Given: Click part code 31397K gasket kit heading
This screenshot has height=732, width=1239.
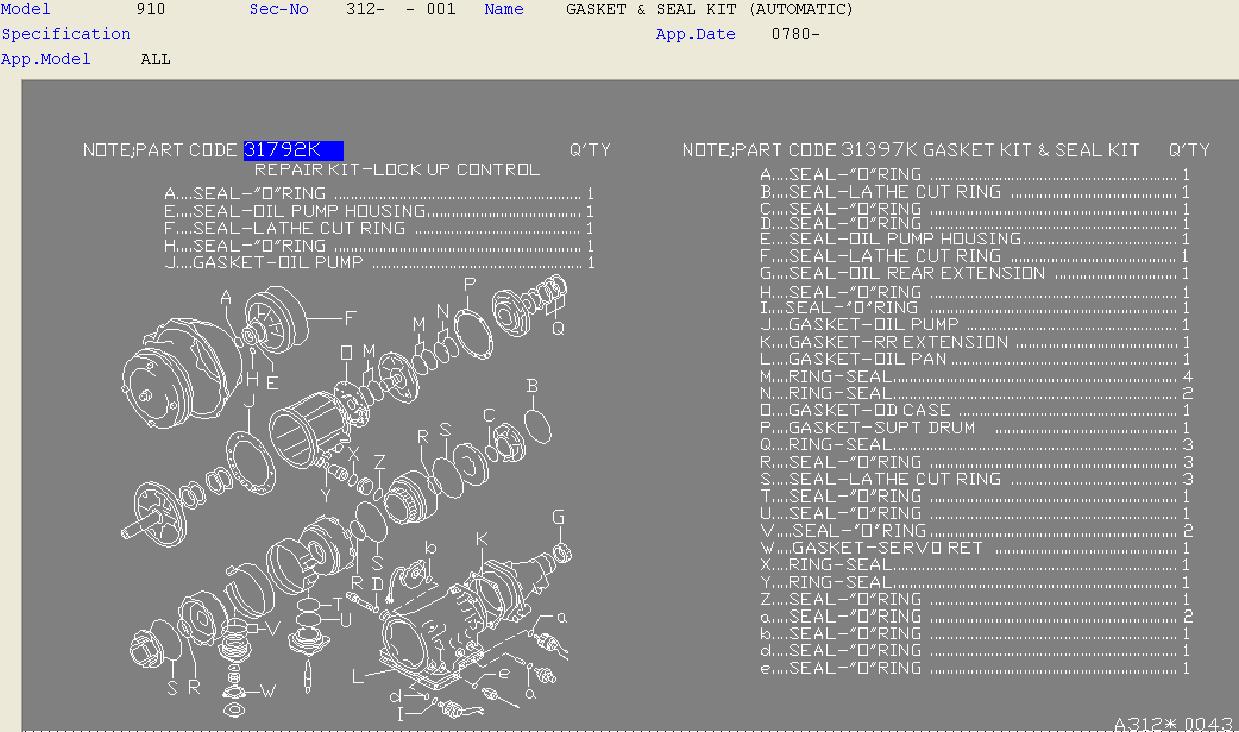Looking at the screenshot, I should coord(911,150).
